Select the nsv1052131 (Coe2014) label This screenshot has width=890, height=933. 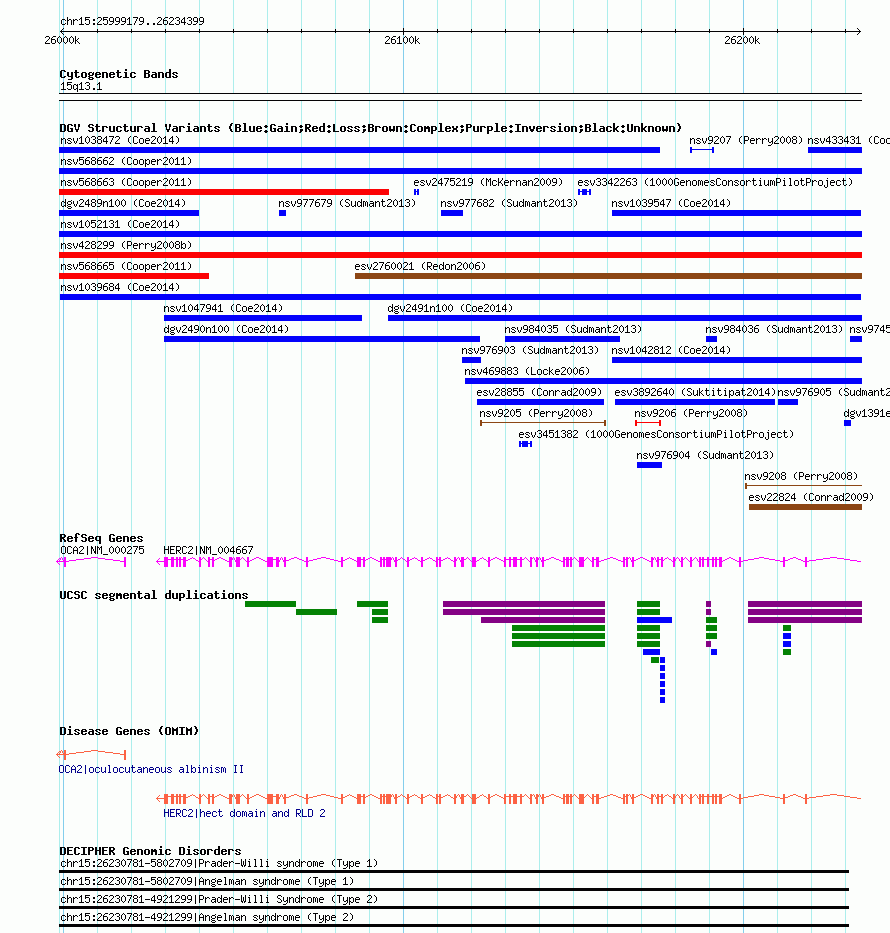[x=120, y=224]
